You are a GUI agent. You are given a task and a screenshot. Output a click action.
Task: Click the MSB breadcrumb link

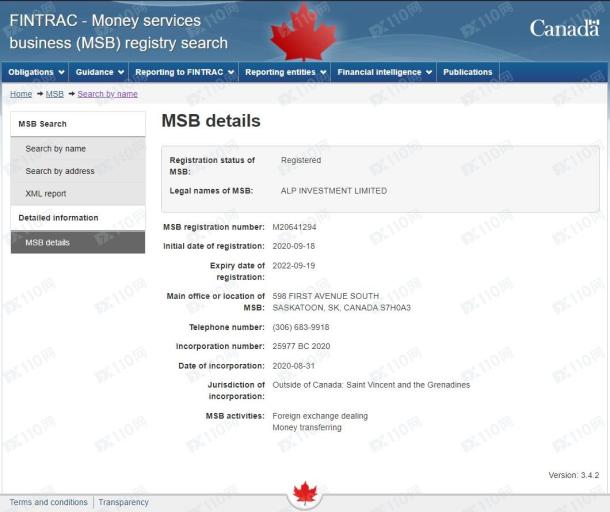(x=54, y=94)
